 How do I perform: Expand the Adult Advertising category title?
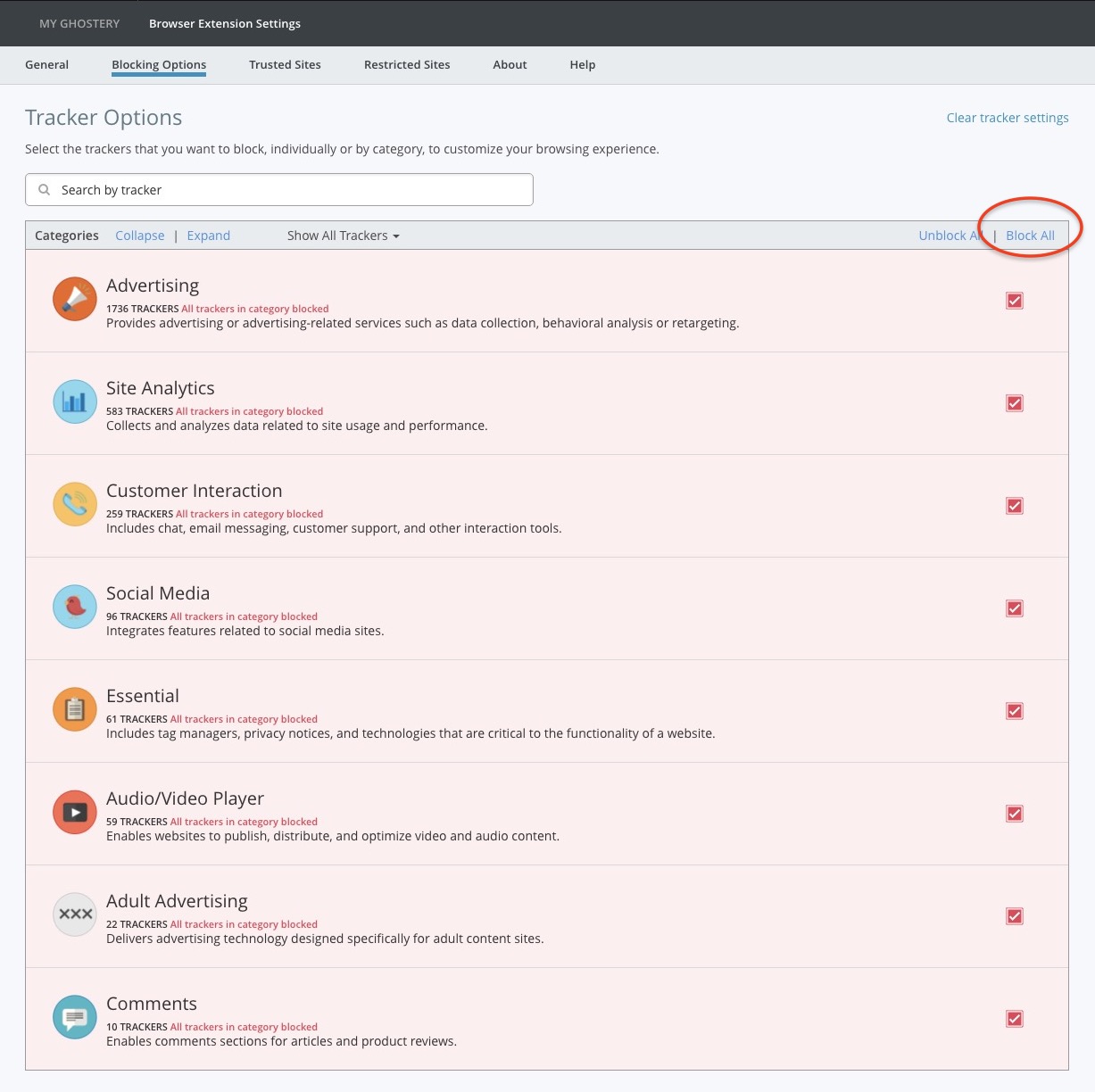pos(177,901)
